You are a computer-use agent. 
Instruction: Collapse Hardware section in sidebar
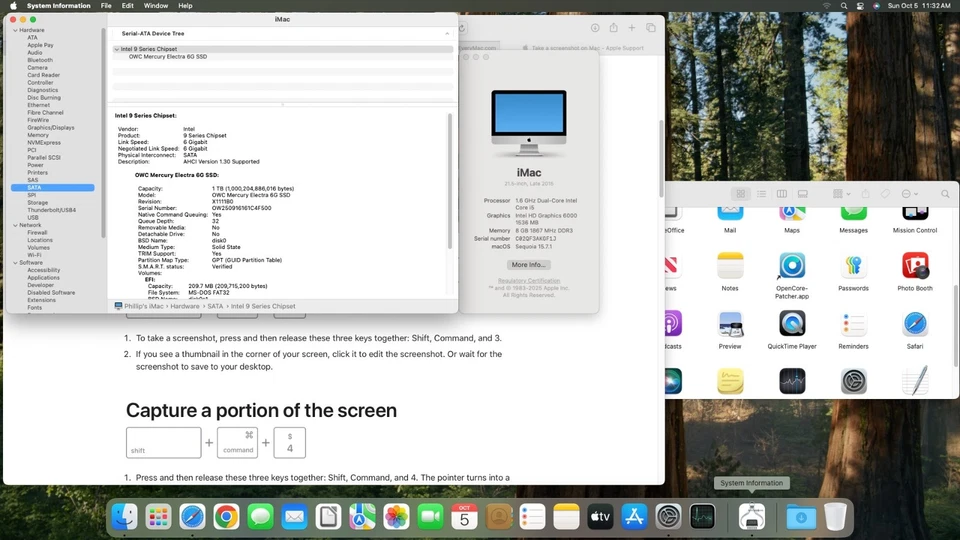15,30
